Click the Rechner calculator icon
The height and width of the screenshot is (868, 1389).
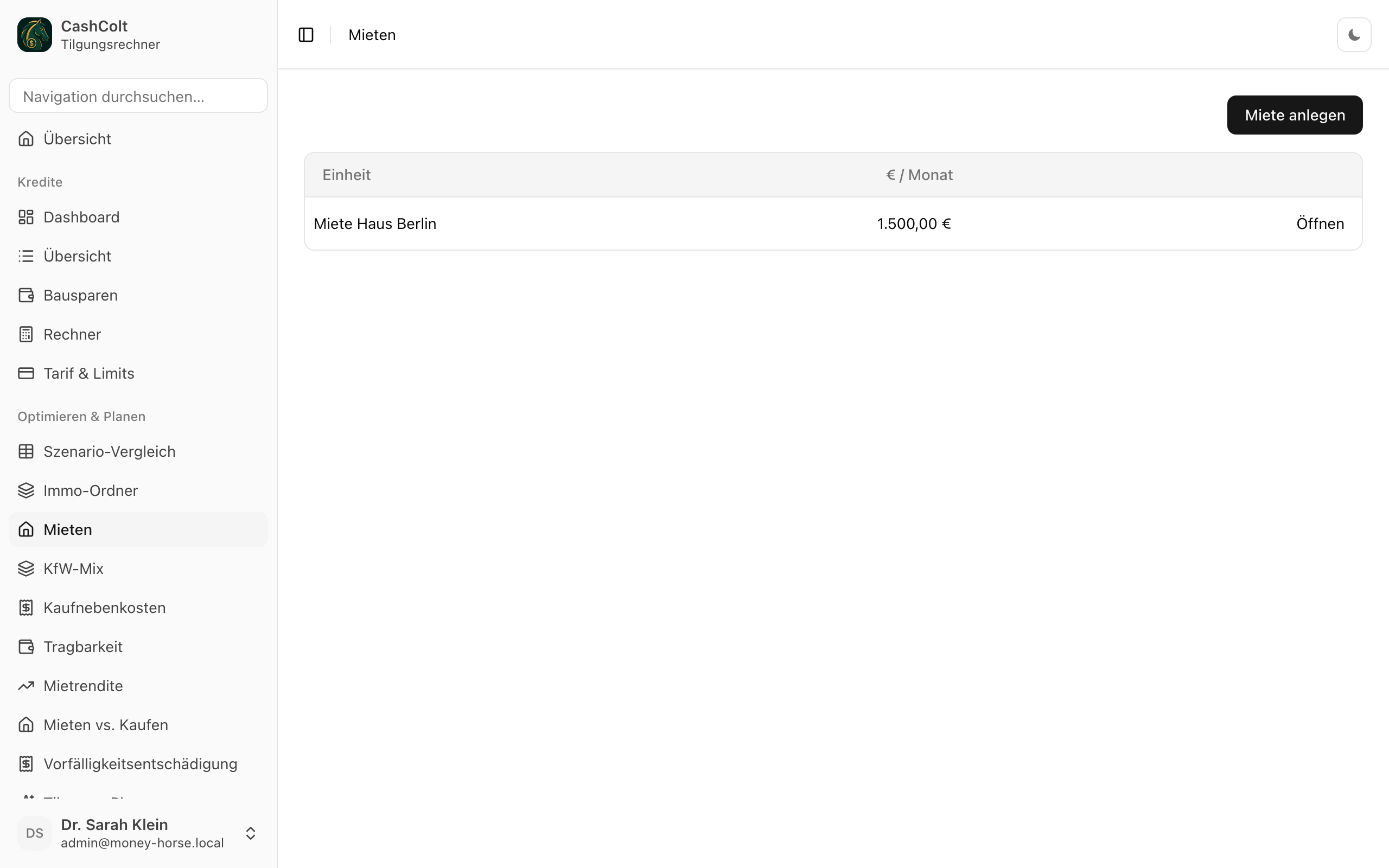pos(26,334)
